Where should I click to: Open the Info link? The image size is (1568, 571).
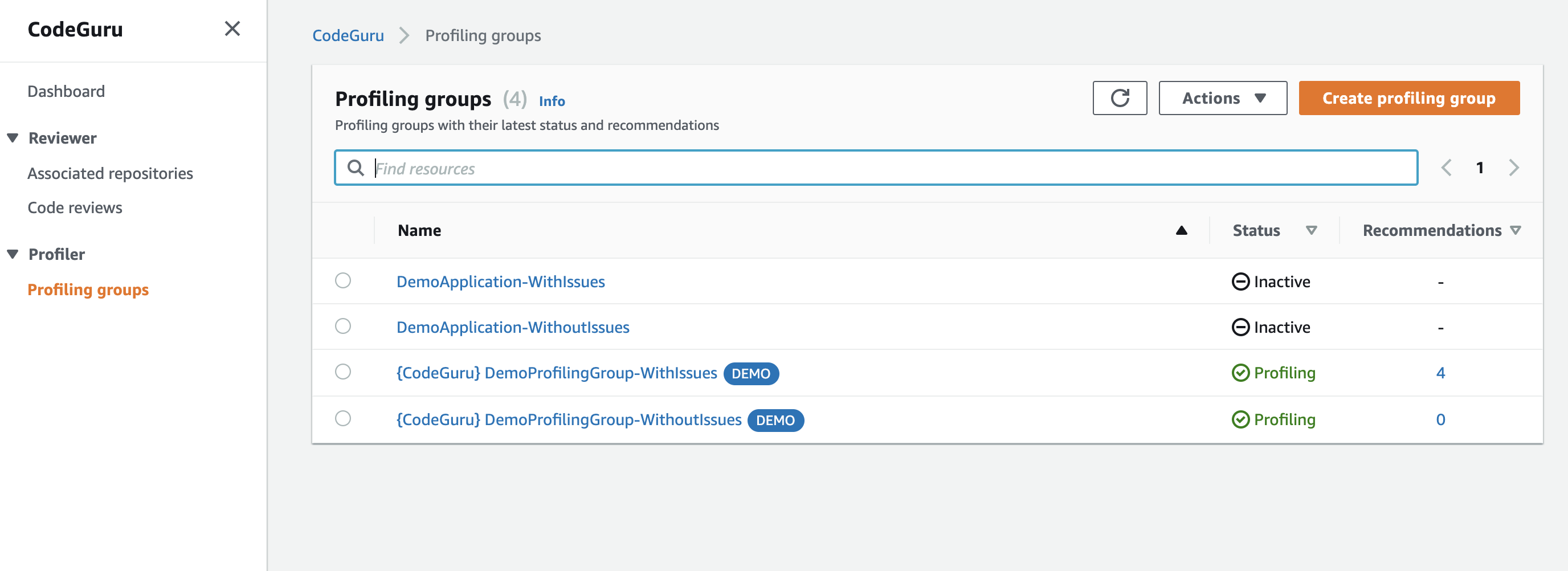[552, 101]
